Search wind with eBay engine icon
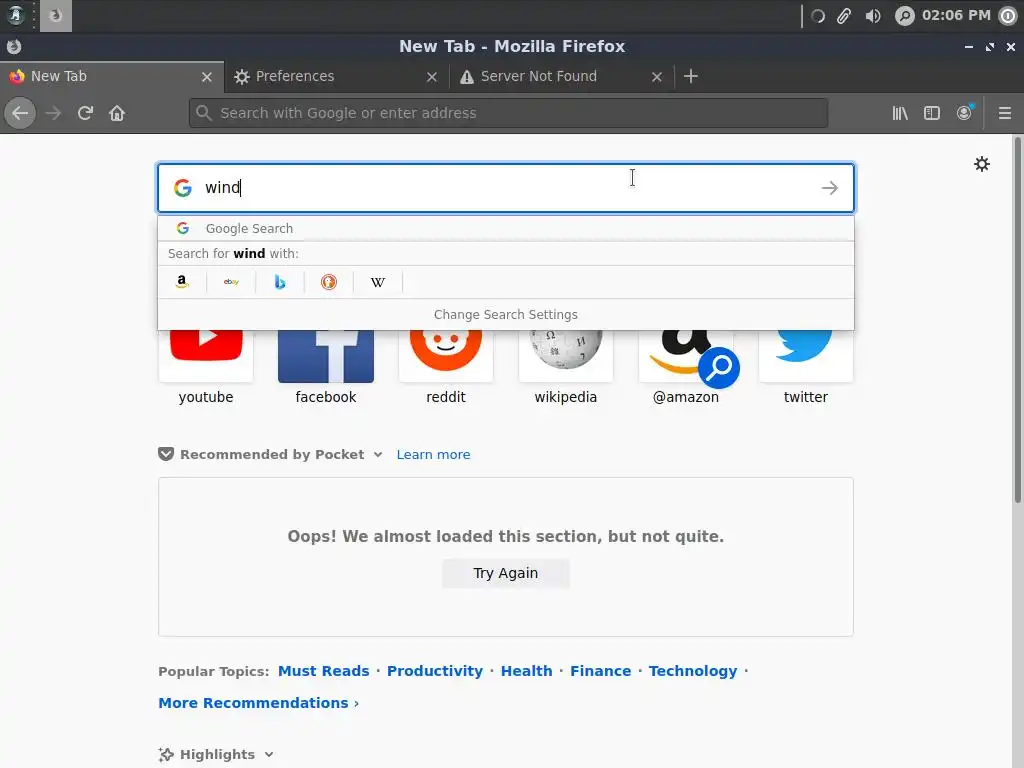 coord(231,282)
